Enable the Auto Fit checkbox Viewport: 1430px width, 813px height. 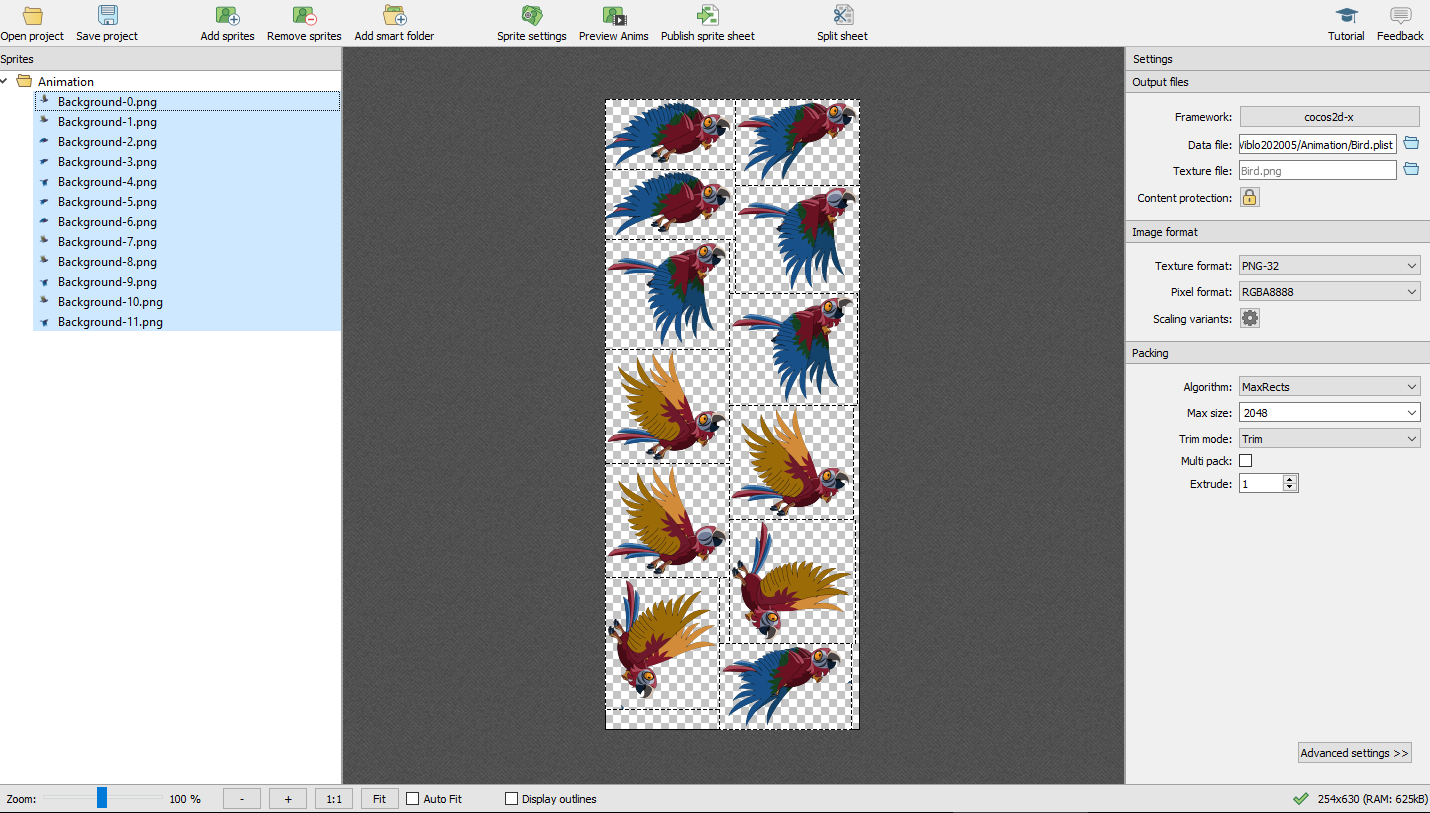[413, 799]
